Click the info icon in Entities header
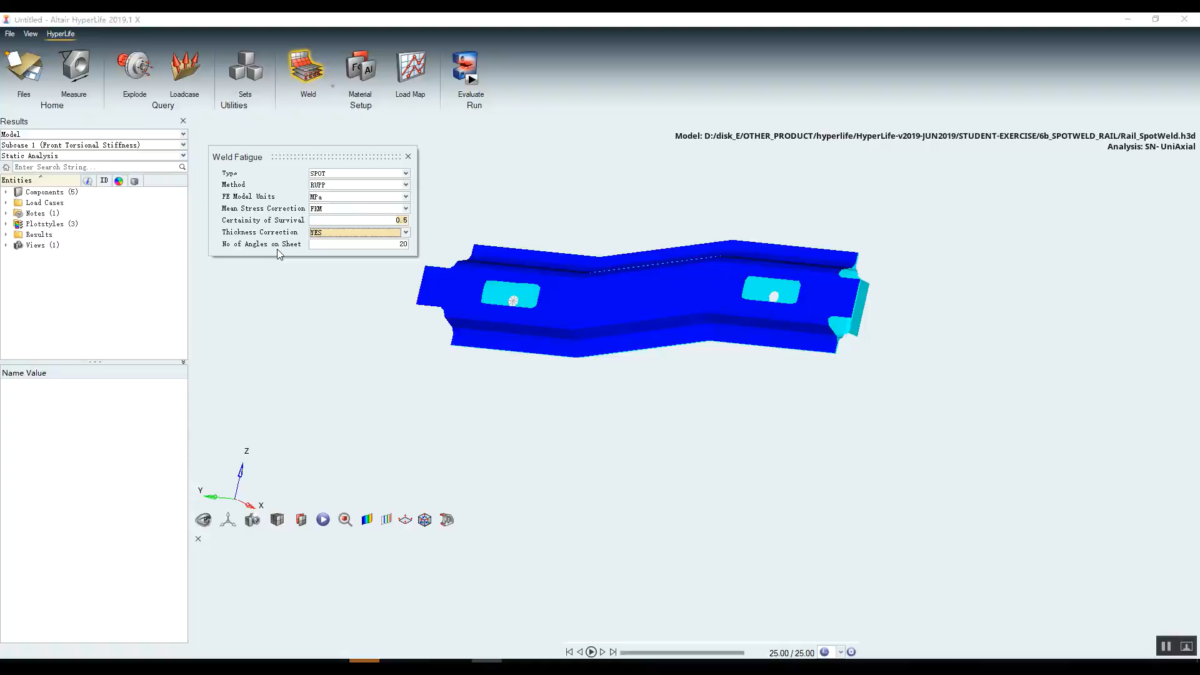 click(x=88, y=181)
